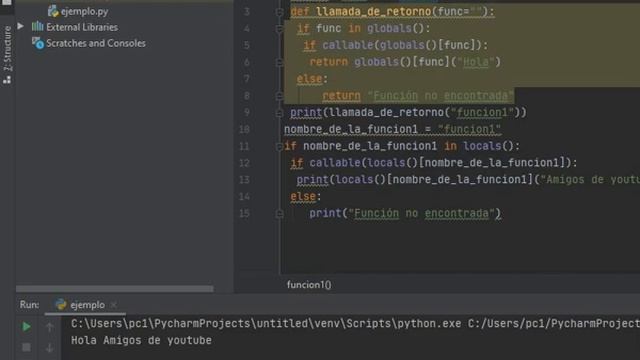Click 'llamada_de_retorno' in the def line
Image resolution: width=640 pixels, height=360 pixels.
[374, 12]
